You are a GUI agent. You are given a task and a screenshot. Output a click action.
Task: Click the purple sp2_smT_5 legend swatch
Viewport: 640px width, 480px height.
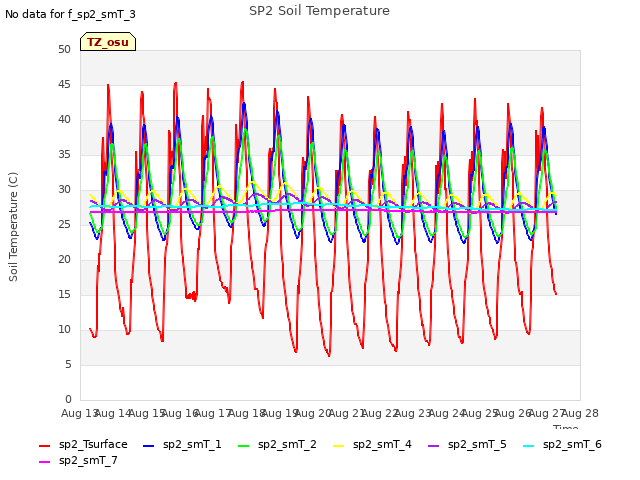(433, 446)
